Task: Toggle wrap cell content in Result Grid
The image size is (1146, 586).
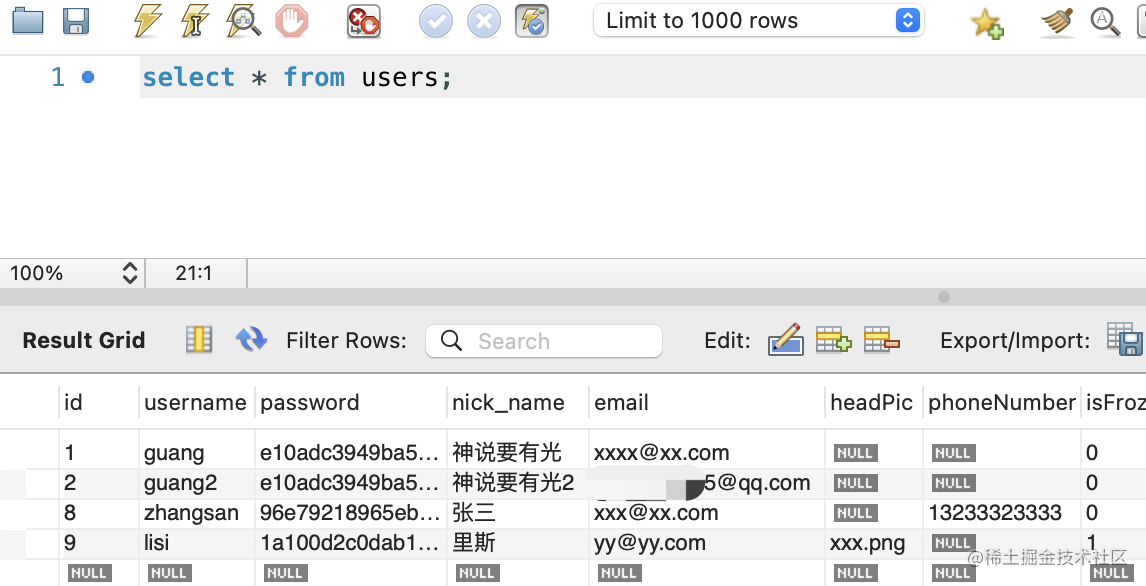Action: tap(199, 340)
